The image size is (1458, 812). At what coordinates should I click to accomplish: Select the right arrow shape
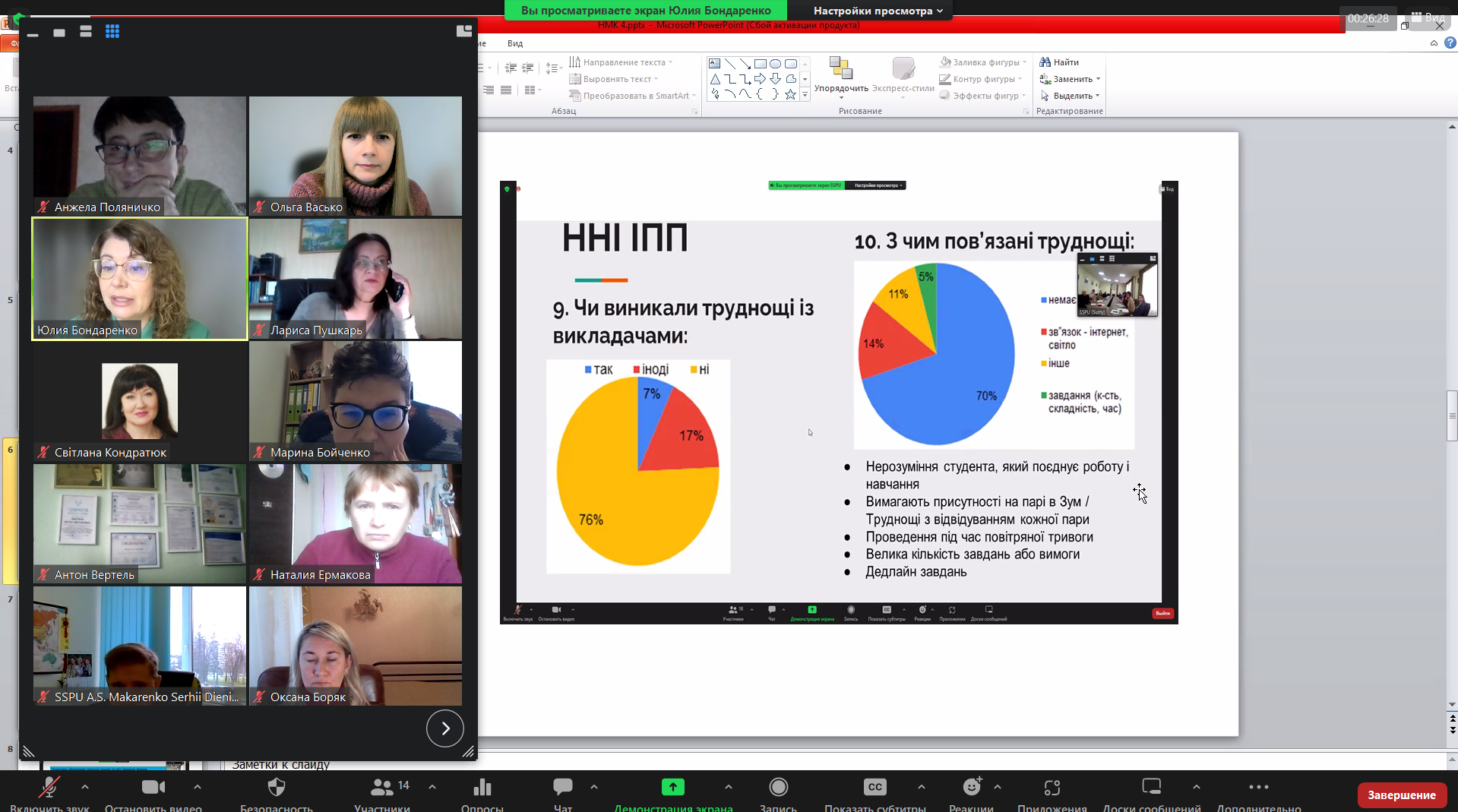[x=760, y=79]
